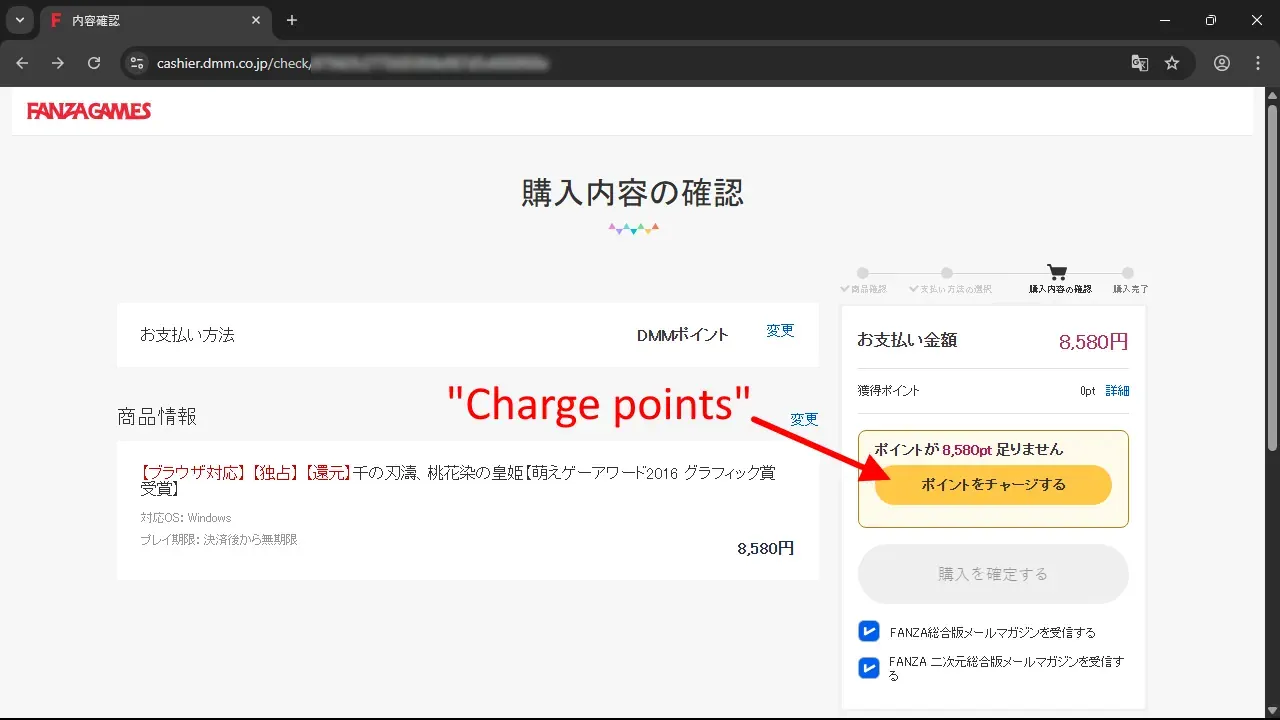Click 変更 beside 商品情報
Image resolution: width=1280 pixels, height=720 pixels.
click(804, 420)
